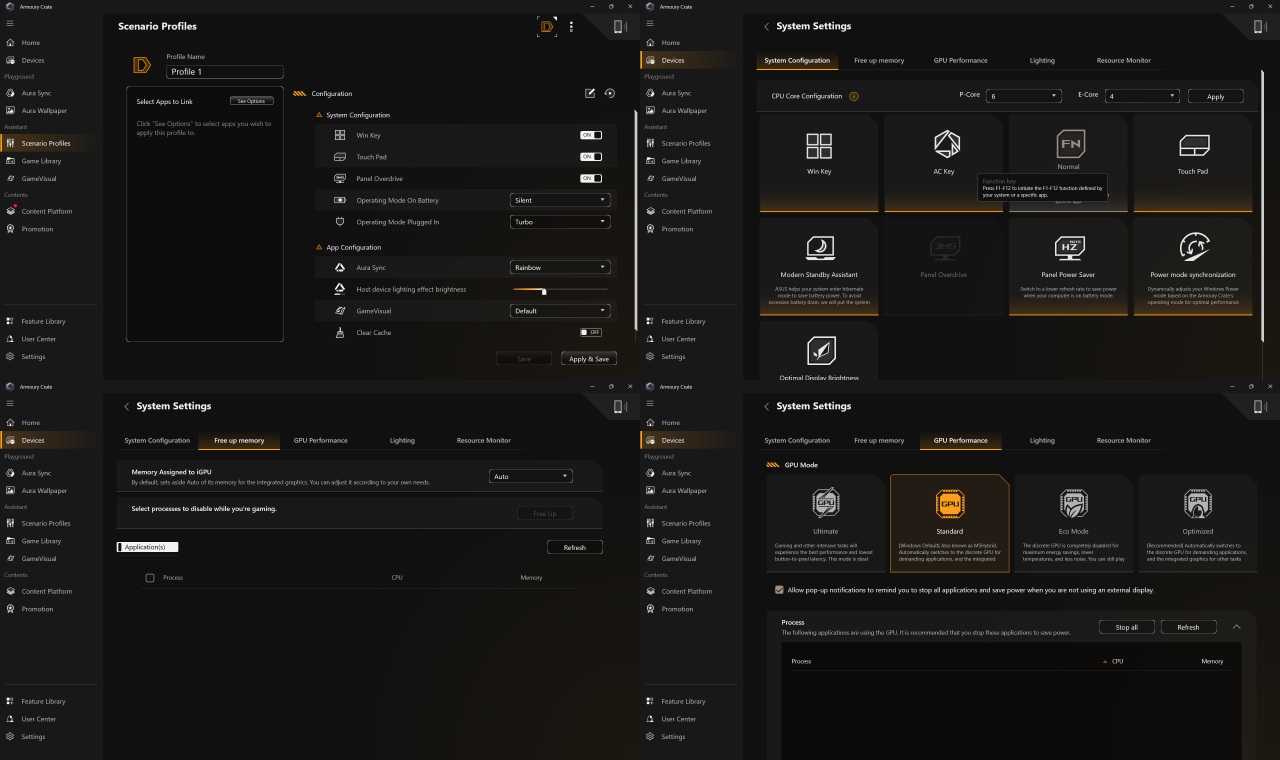Click the Modern Standby Assistant tile
This screenshot has height=760, width=1280.
coord(819,267)
